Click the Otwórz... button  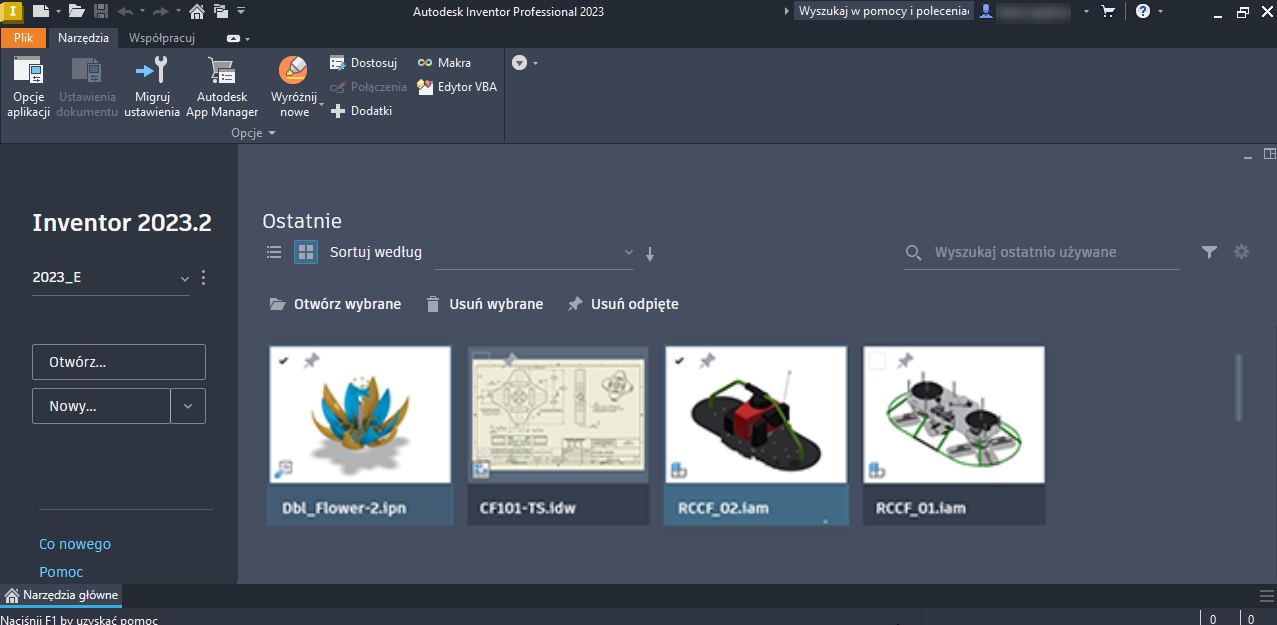119,362
